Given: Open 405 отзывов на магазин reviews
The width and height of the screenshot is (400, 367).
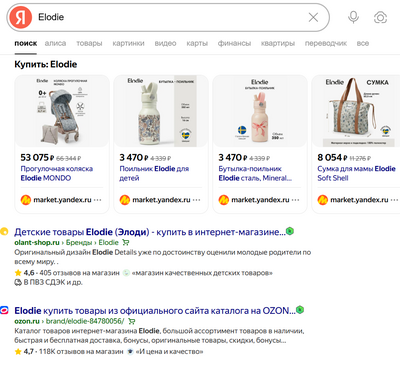Looking at the screenshot, I should (x=79, y=273).
